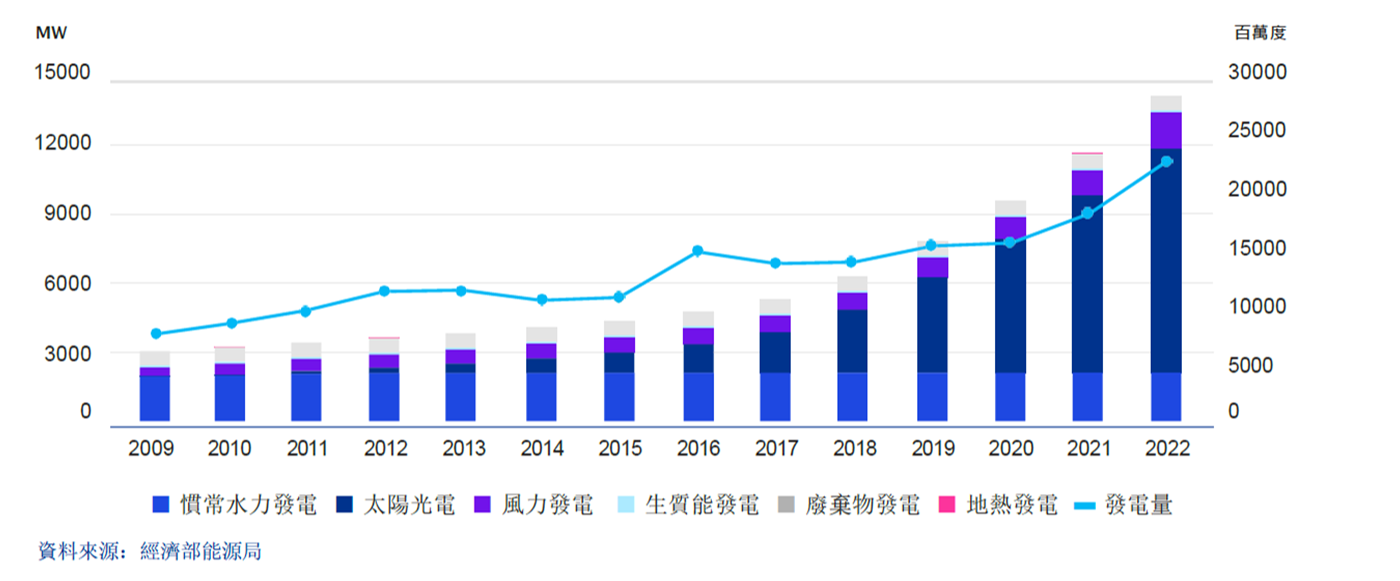Click the 資料來源 經濟部能源局 source text
The image size is (1400, 581).
point(150,551)
